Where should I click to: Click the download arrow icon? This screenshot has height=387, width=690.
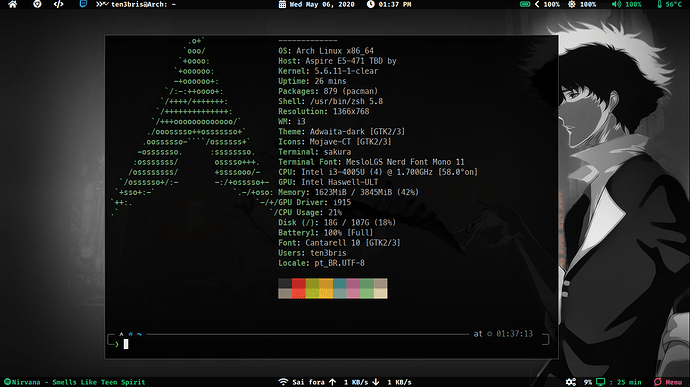[x=376, y=382]
